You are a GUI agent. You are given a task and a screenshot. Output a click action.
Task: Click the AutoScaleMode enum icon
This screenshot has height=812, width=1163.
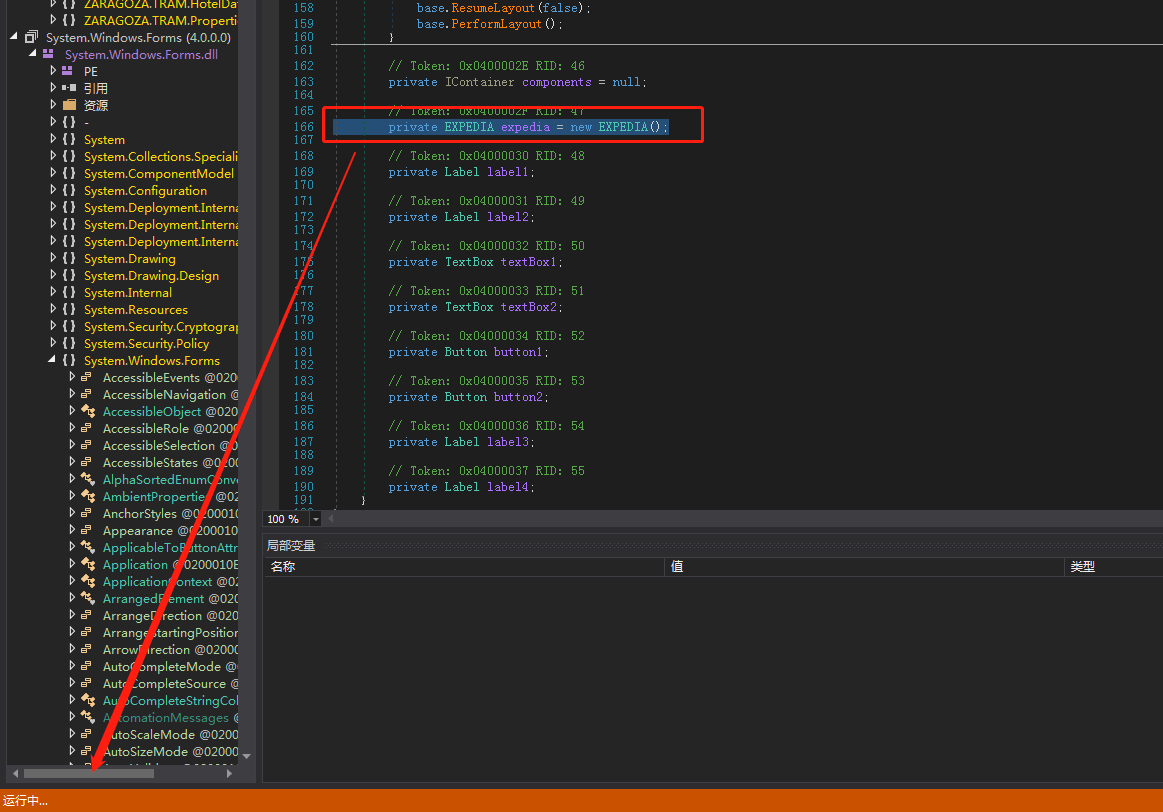(87, 734)
